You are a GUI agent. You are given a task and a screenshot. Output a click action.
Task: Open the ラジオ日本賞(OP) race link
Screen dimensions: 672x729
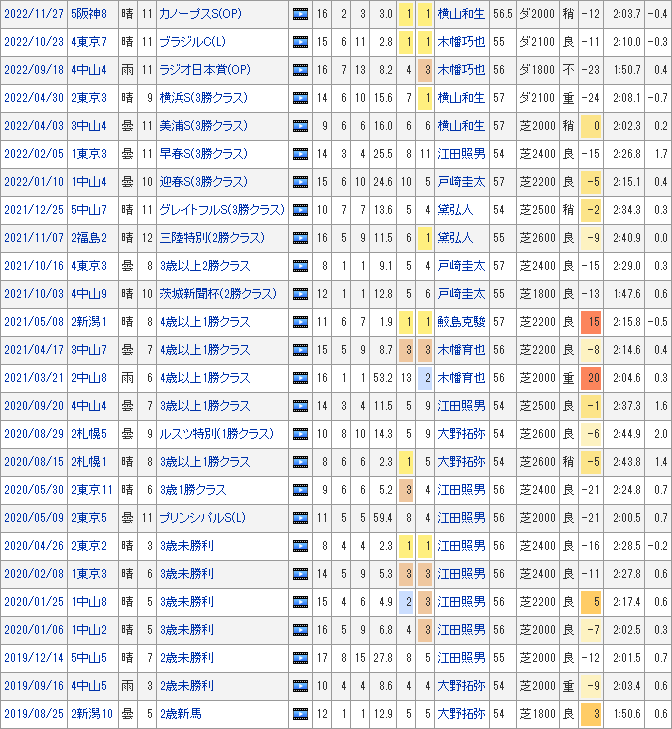205,70
